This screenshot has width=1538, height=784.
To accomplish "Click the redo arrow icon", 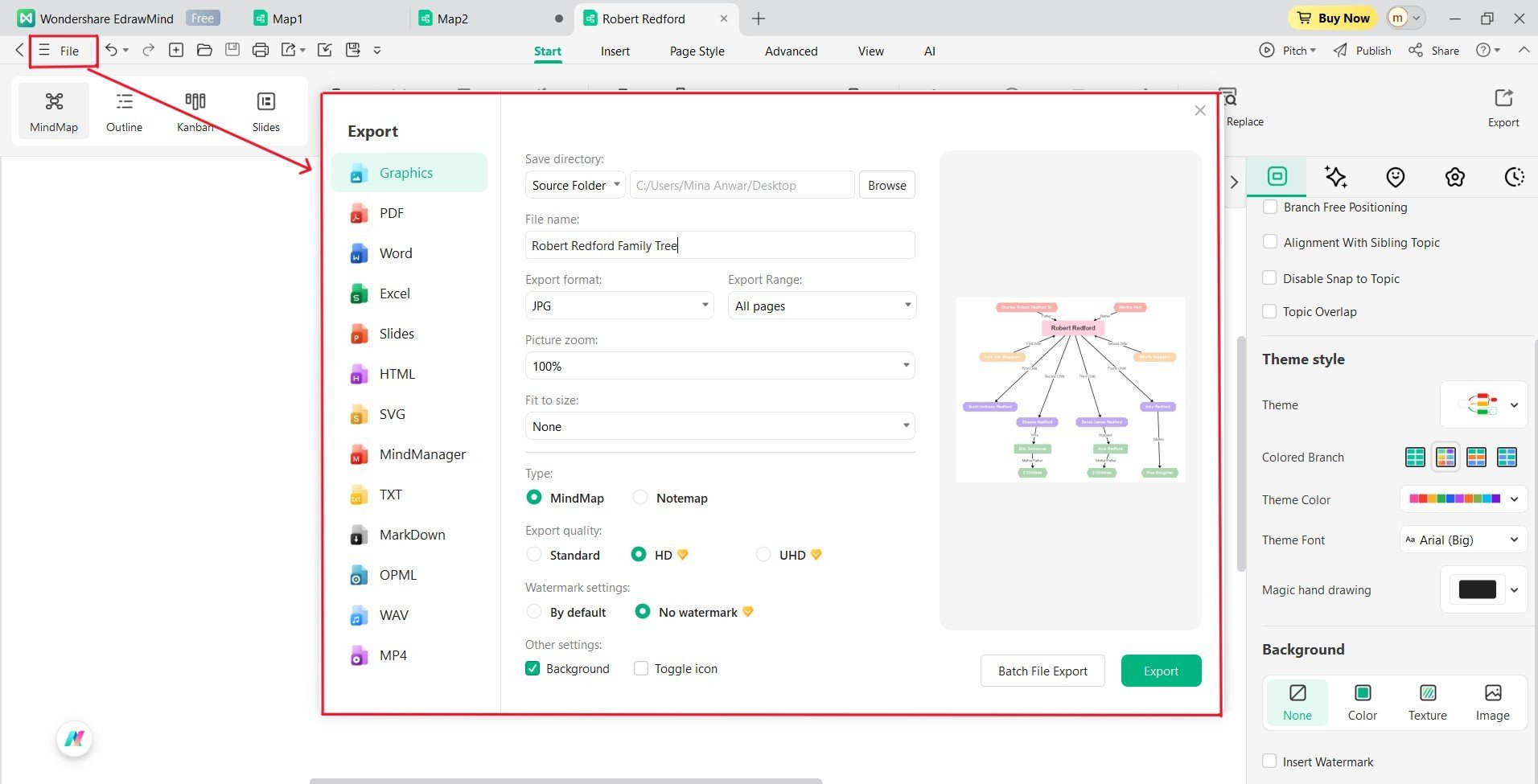I will [x=148, y=50].
